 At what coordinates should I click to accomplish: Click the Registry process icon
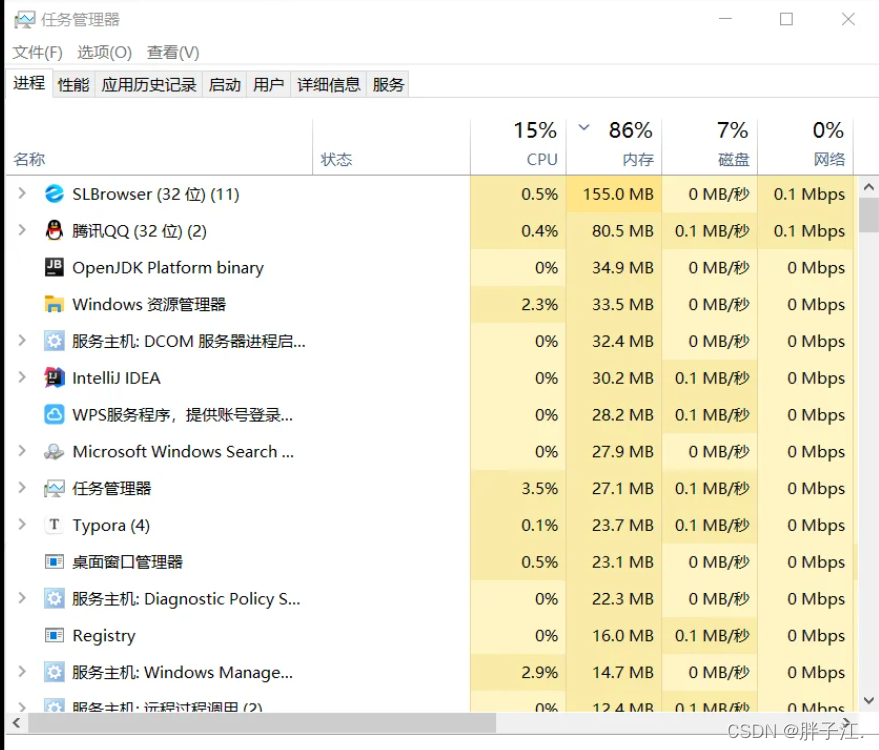[x=54, y=635]
